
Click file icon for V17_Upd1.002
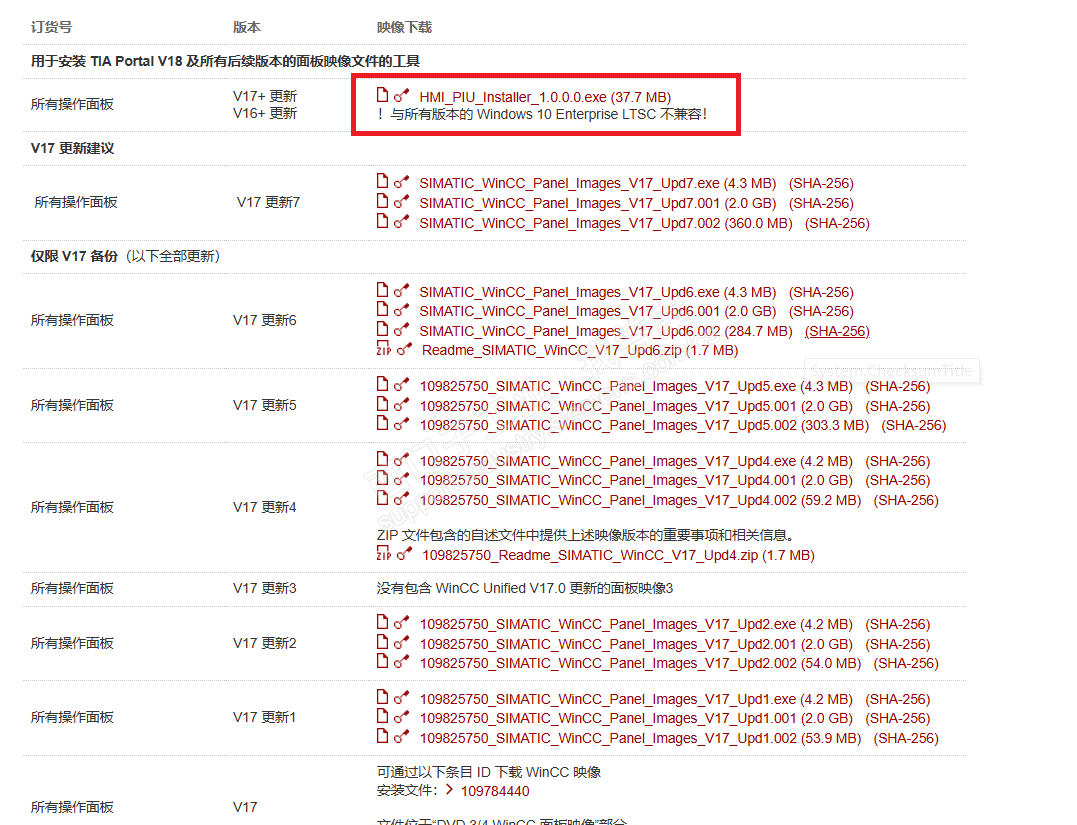pos(383,736)
